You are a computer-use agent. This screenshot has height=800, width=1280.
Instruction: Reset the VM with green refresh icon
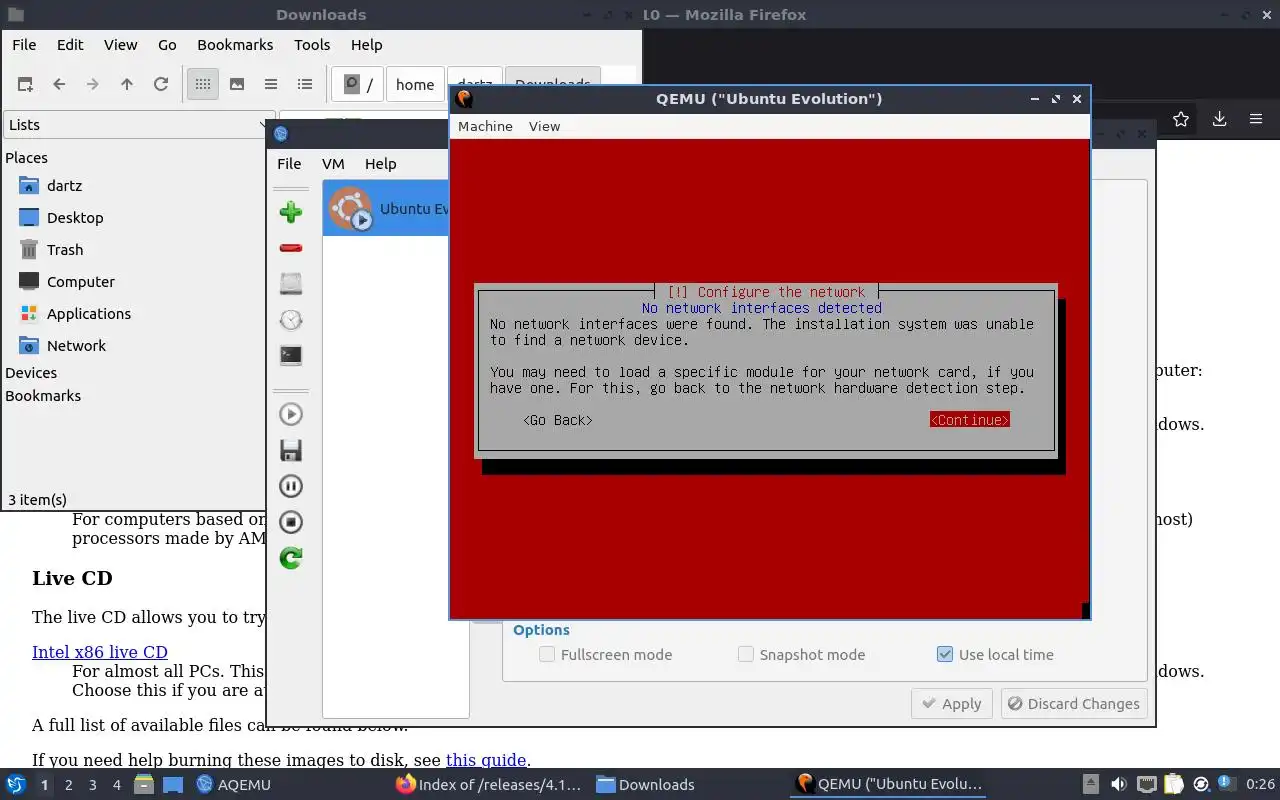291,558
